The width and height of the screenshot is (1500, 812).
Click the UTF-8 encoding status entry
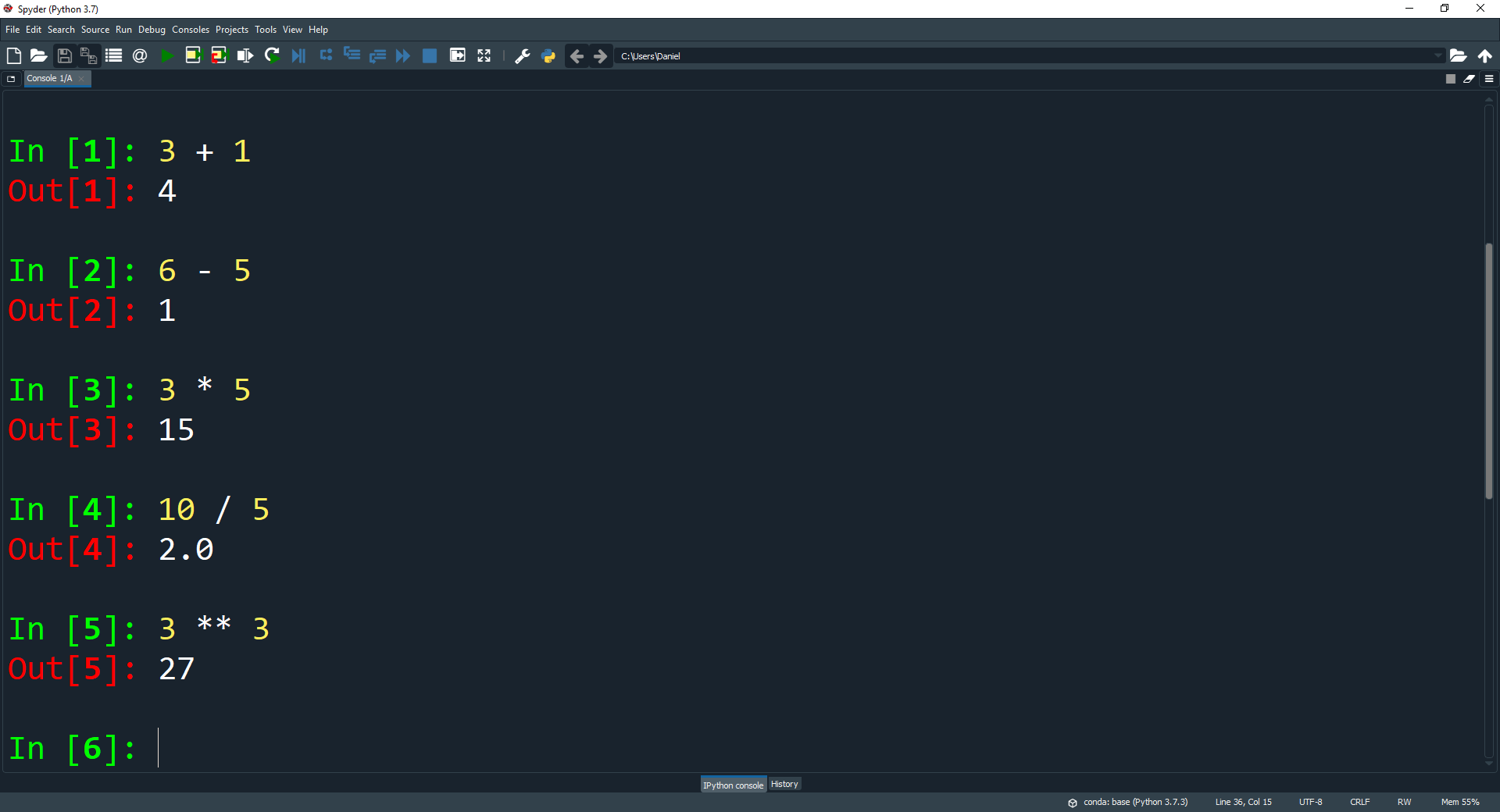[1310, 802]
